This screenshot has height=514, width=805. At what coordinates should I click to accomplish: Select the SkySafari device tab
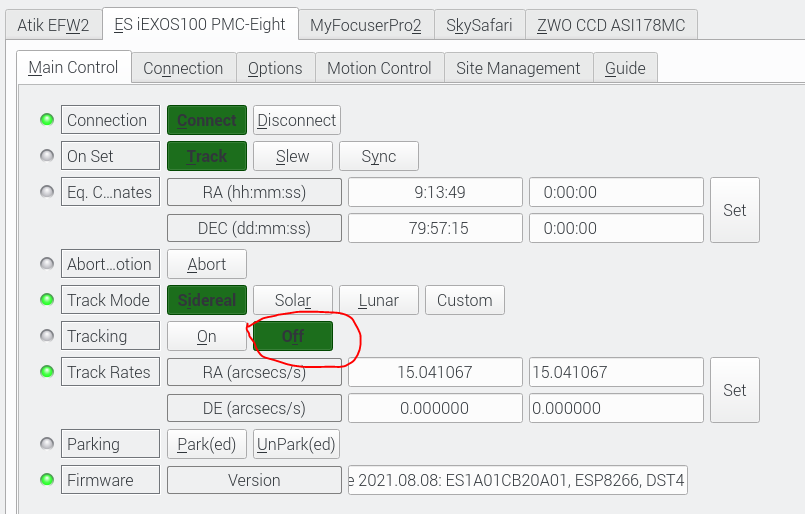coord(479,25)
